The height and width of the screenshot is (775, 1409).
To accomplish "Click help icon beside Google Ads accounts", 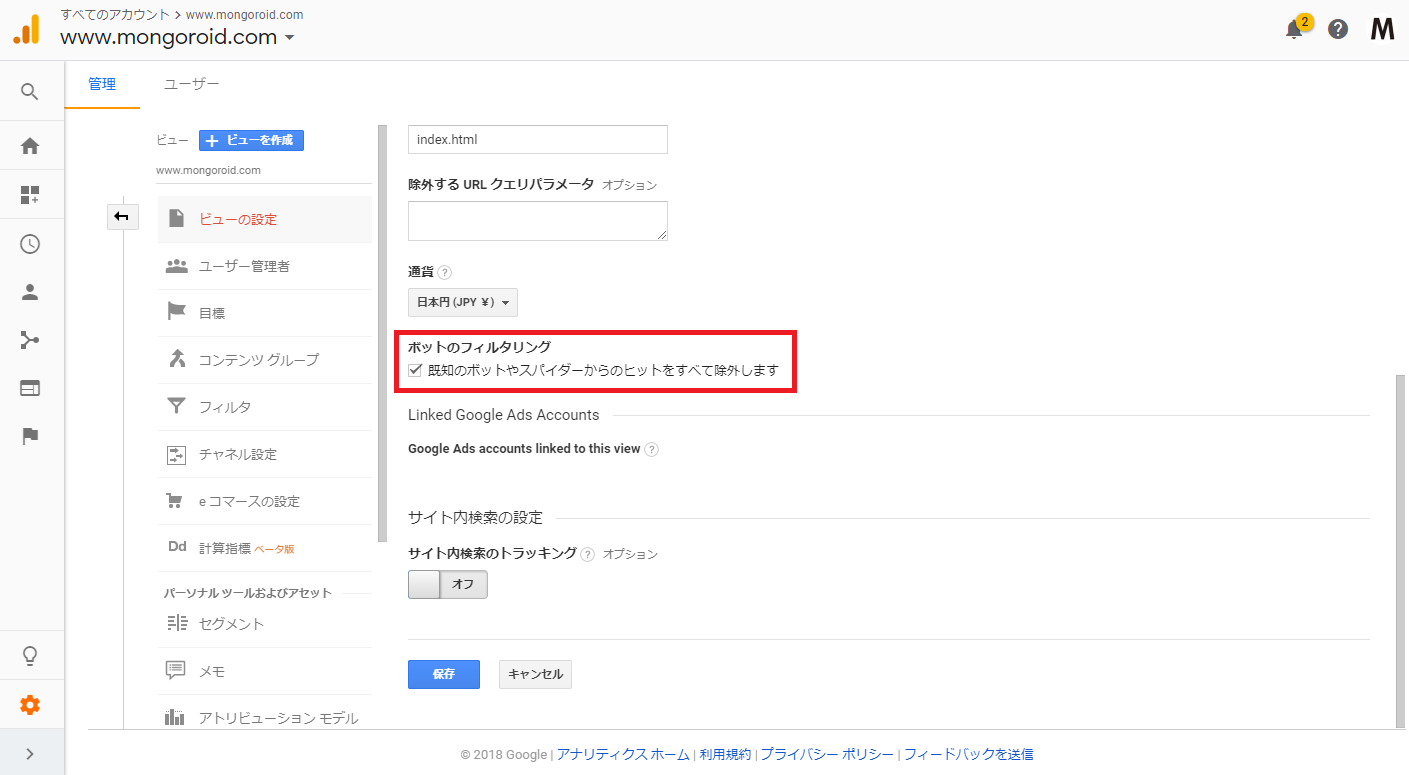I will pos(652,449).
